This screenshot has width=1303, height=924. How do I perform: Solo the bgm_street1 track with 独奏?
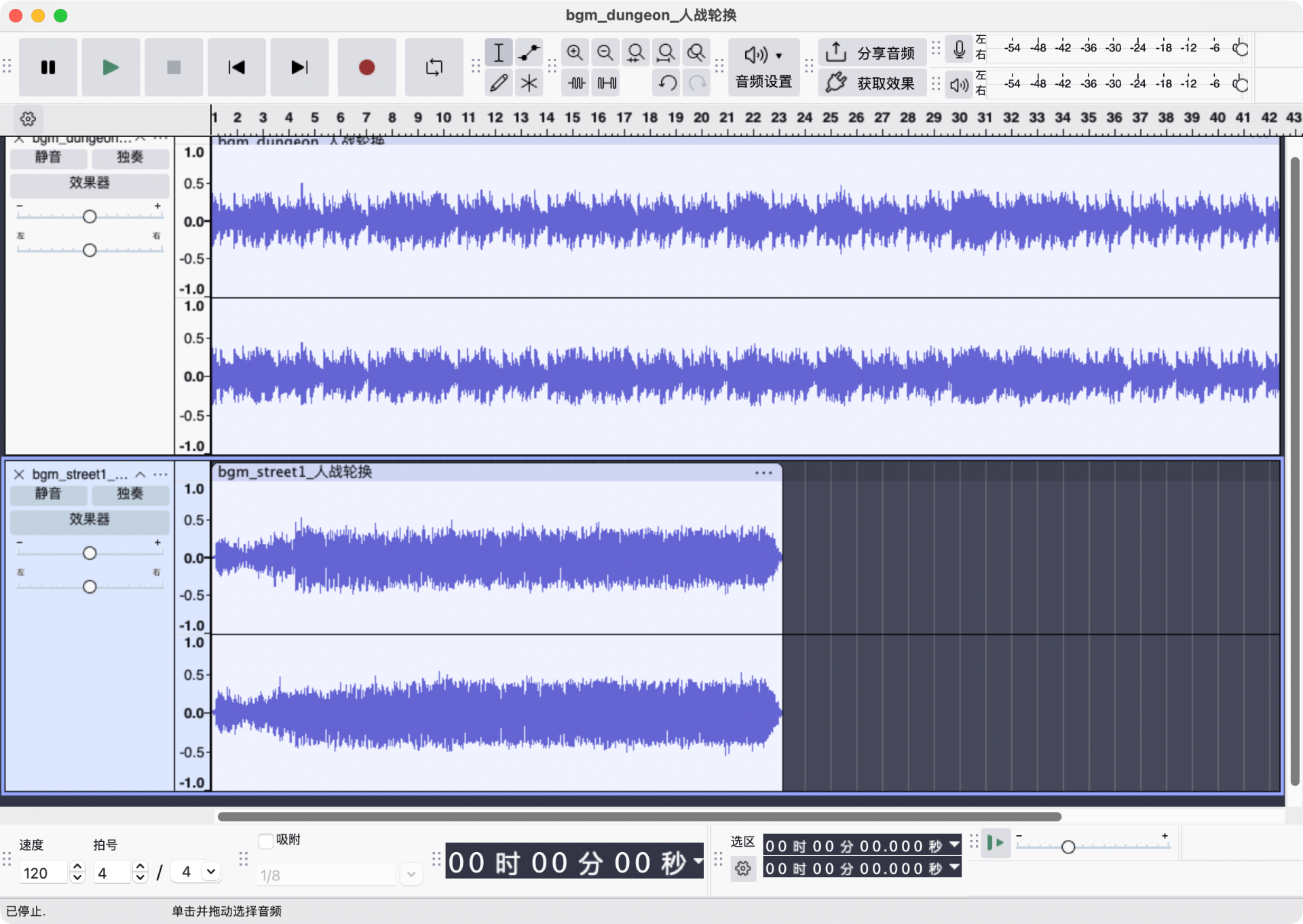pyautogui.click(x=130, y=494)
